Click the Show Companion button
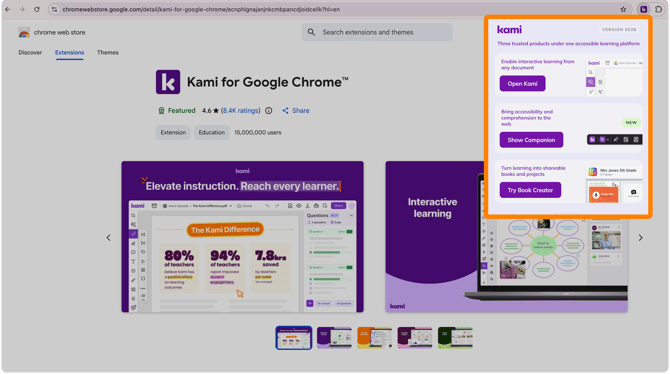The image size is (670, 374). pos(531,140)
